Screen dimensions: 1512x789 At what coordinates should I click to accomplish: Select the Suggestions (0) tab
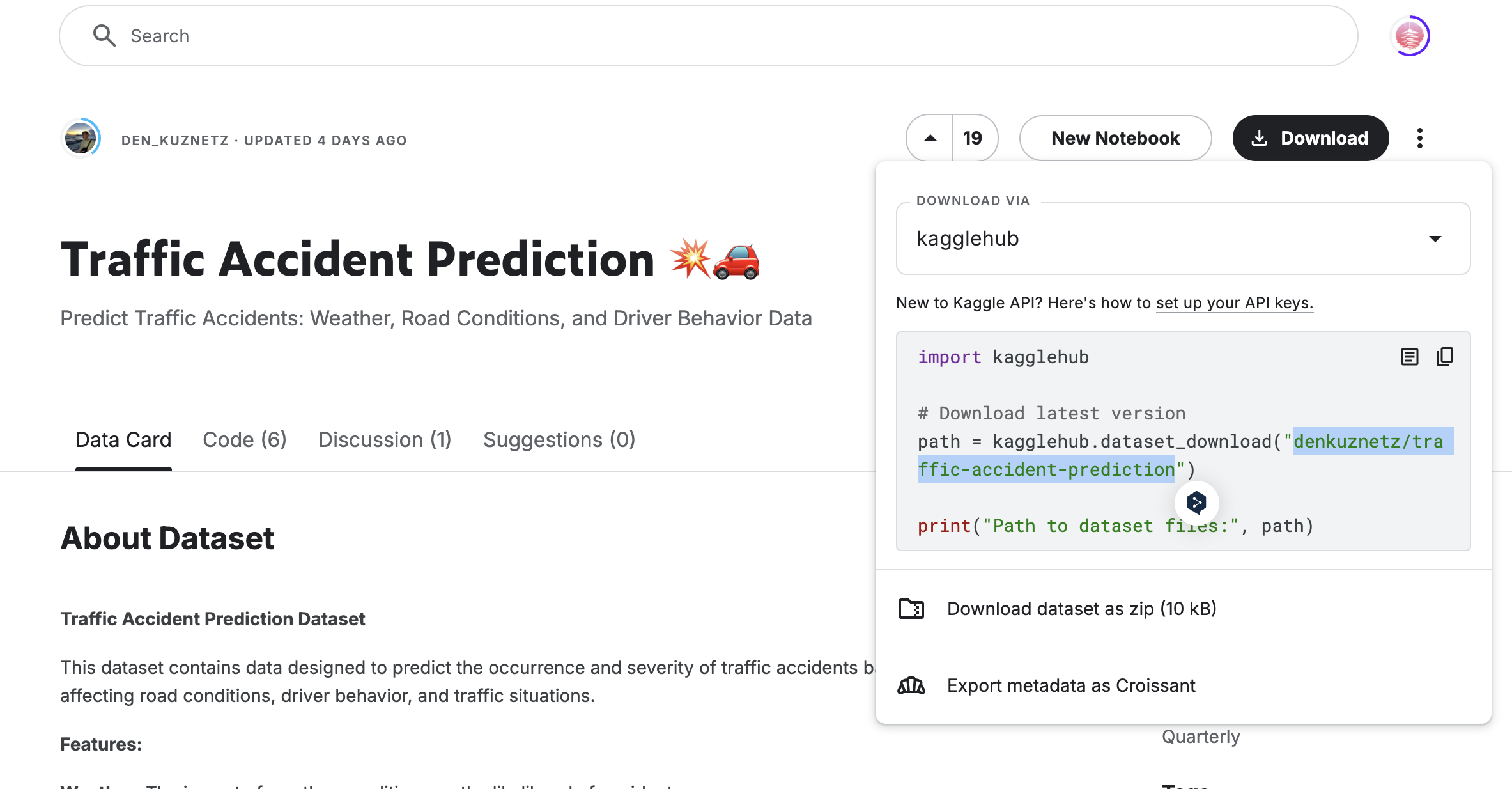(559, 440)
